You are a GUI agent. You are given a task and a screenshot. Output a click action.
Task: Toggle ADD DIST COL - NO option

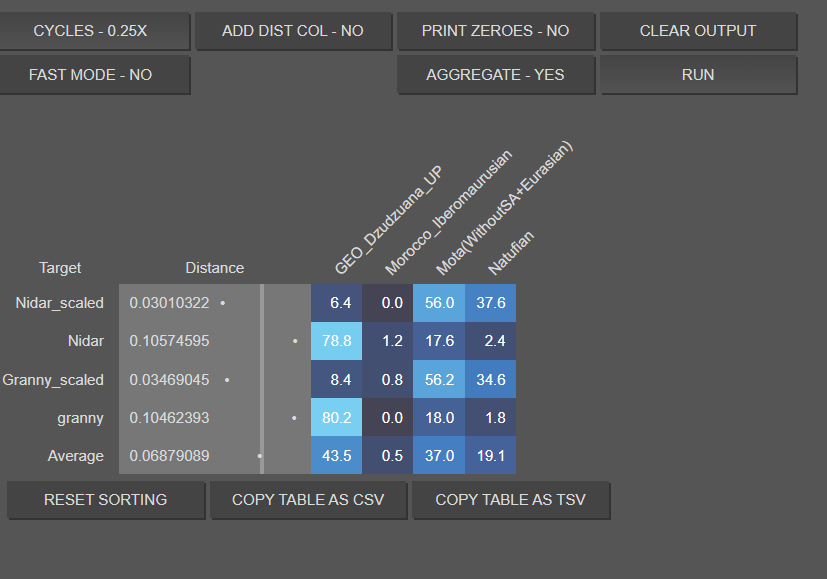point(293,31)
